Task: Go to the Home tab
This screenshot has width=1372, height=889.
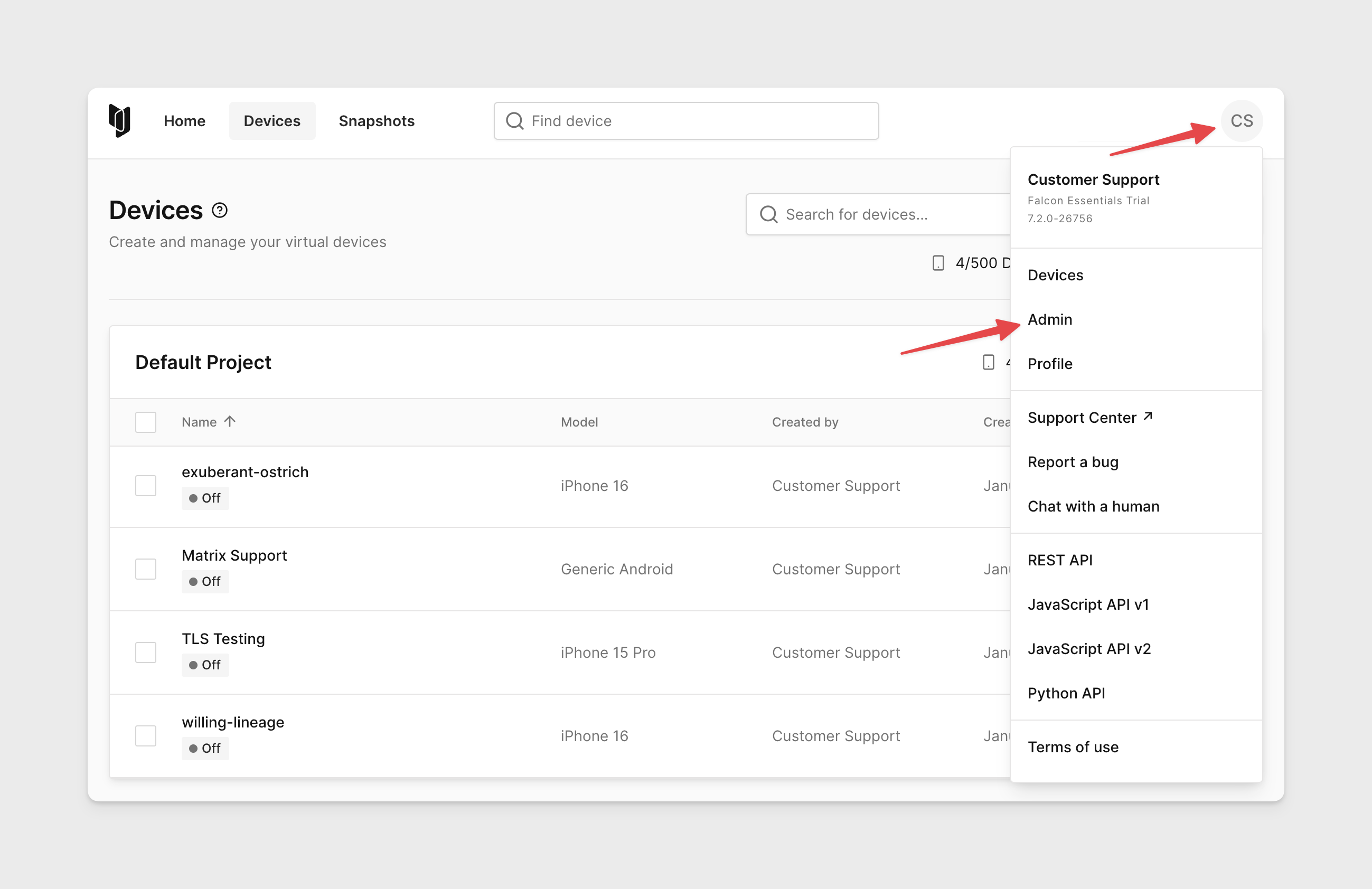Action: 184,121
